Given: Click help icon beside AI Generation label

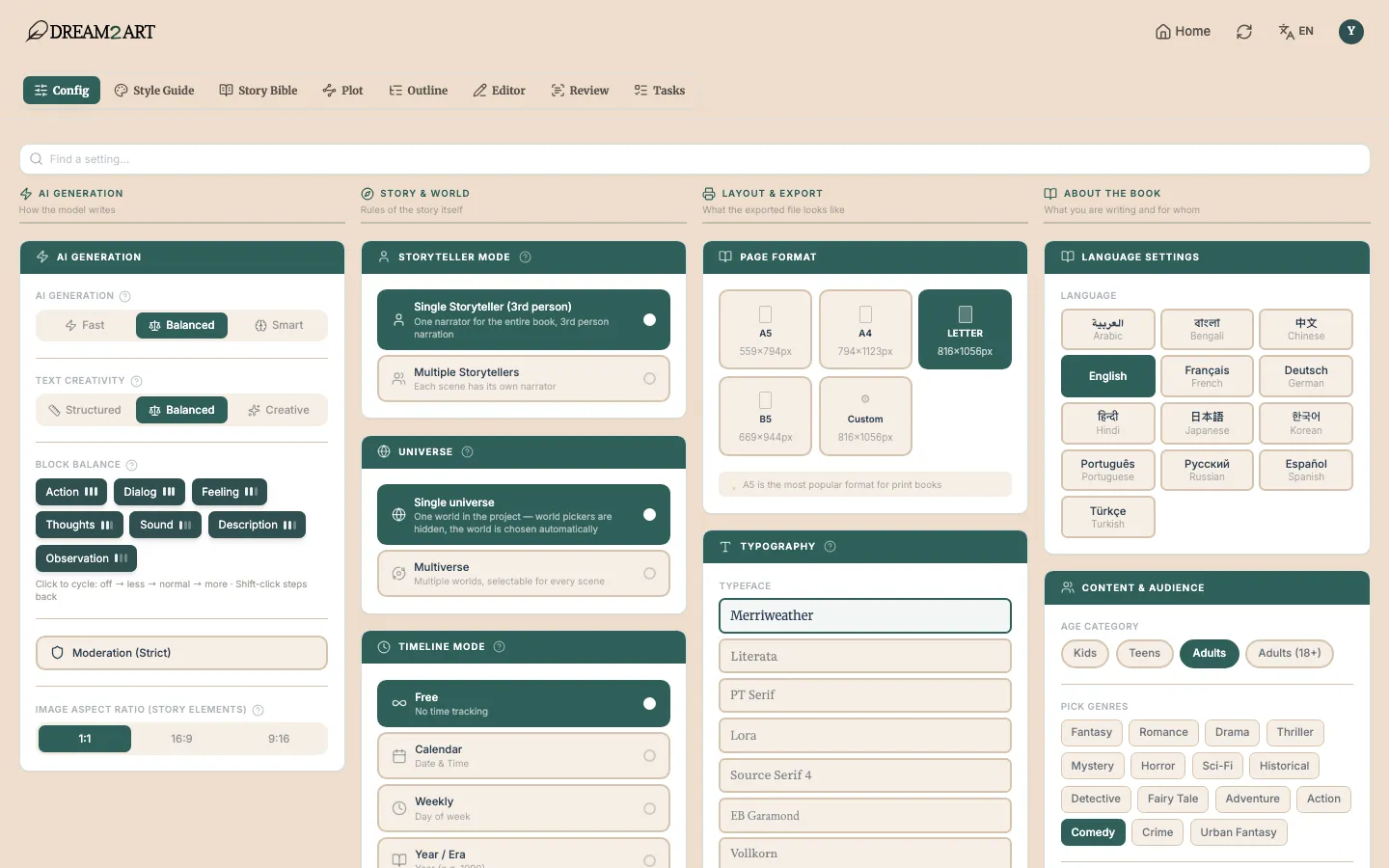Looking at the screenshot, I should coord(125,296).
